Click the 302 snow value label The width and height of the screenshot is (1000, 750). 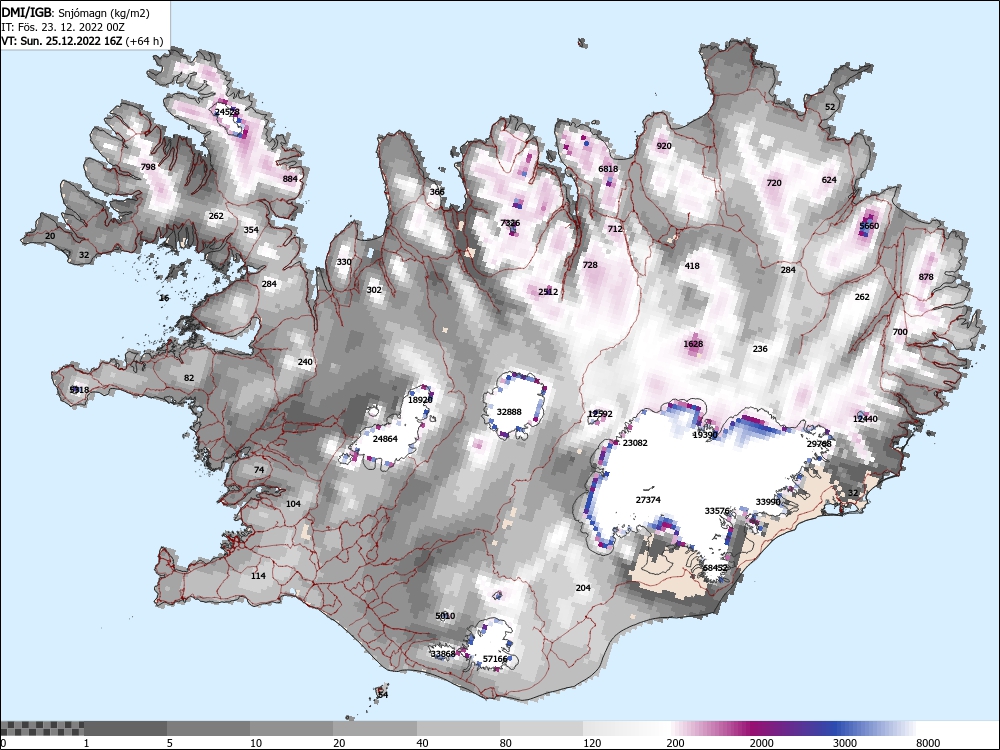click(374, 290)
